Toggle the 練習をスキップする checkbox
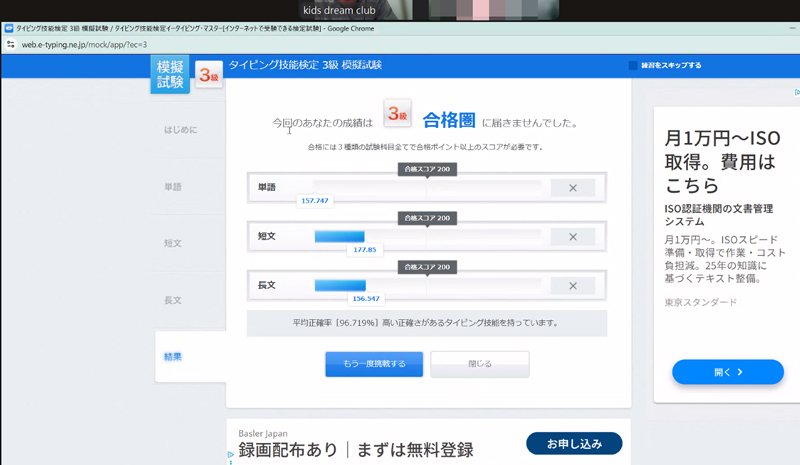Image resolution: width=800 pixels, height=465 pixels. [633, 65]
